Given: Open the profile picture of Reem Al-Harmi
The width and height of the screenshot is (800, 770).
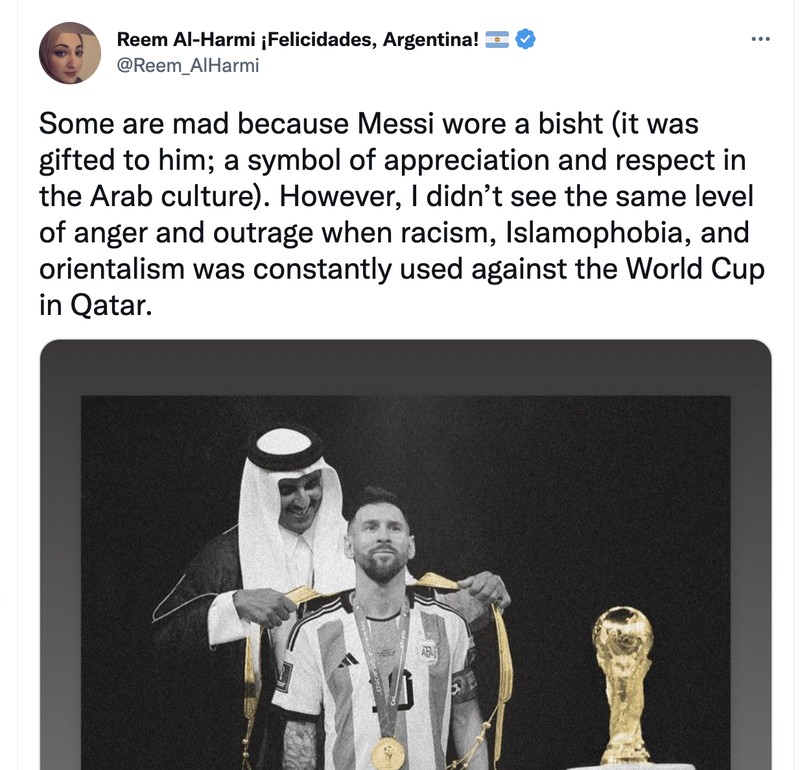Looking at the screenshot, I should click(x=68, y=53).
